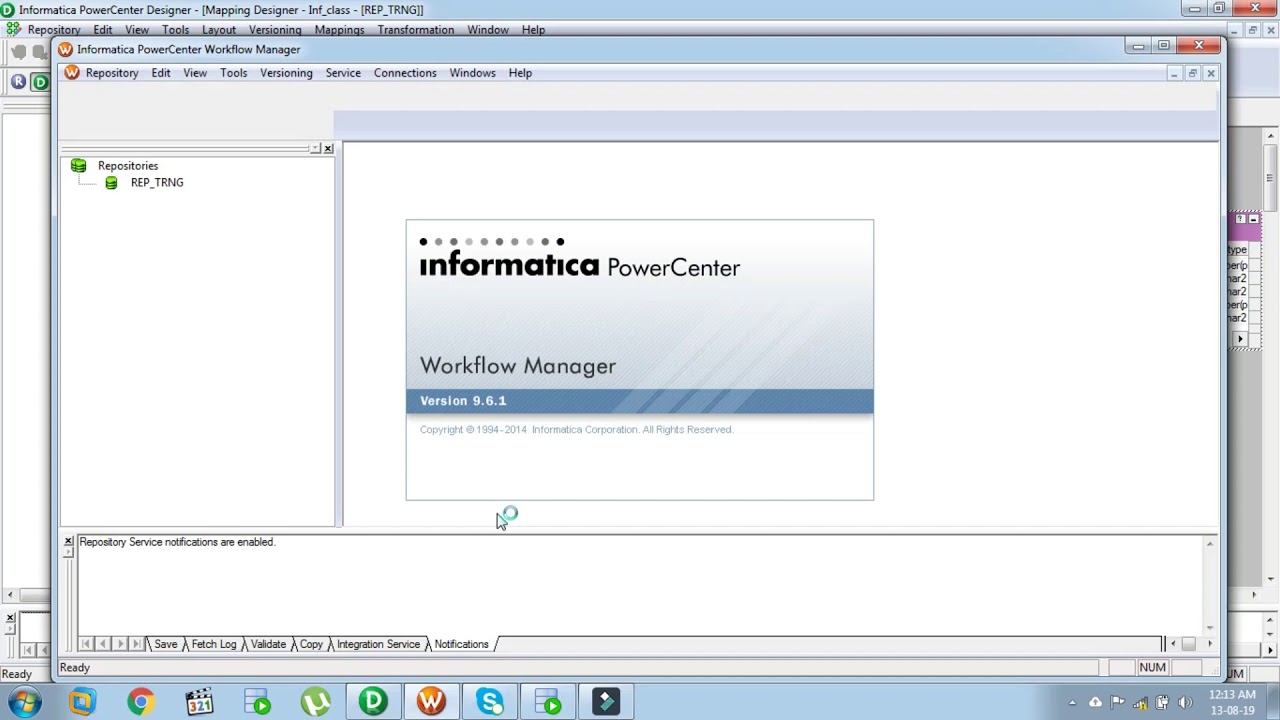This screenshot has height=720, width=1280.
Task: Switch to the Notifications tab
Action: (x=461, y=644)
